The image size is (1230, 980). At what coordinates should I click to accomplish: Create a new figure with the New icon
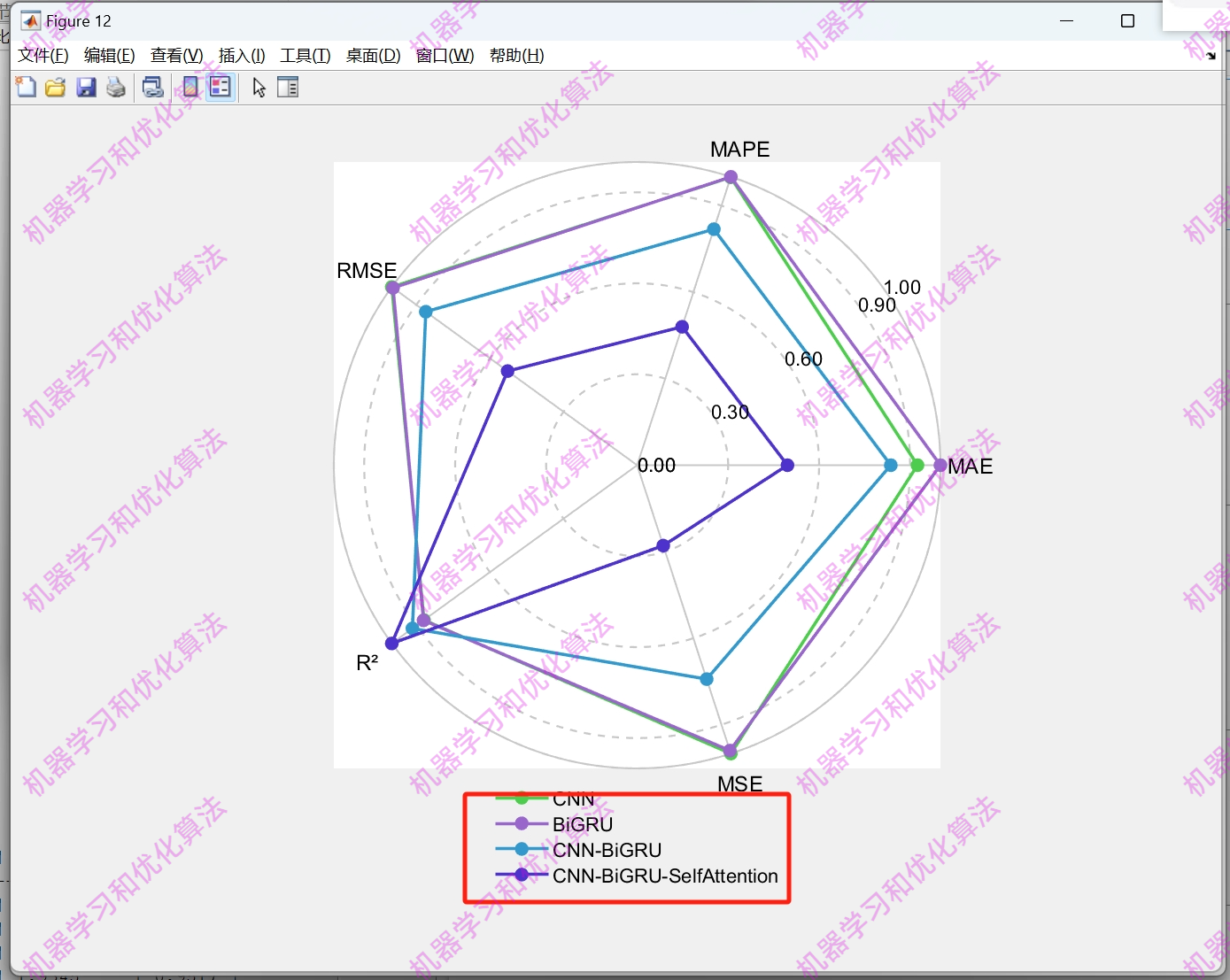(26, 86)
